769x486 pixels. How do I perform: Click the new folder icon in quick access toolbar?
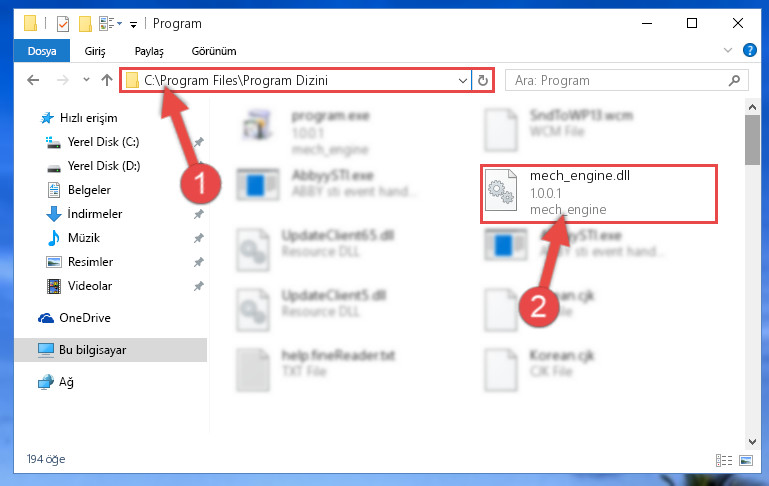coord(85,24)
